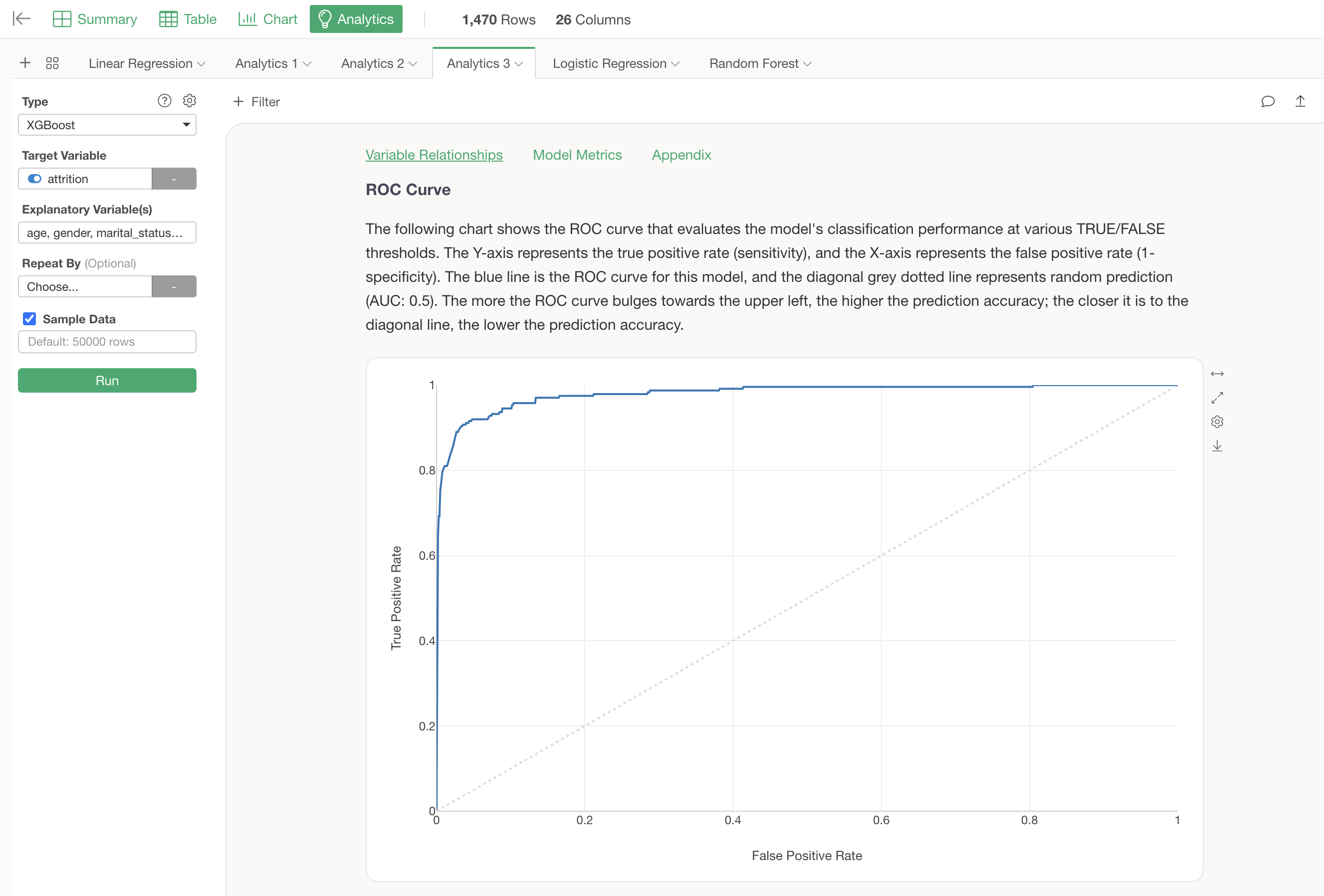1324x896 pixels.
Task: Click the export upload icon
Action: [1300, 101]
